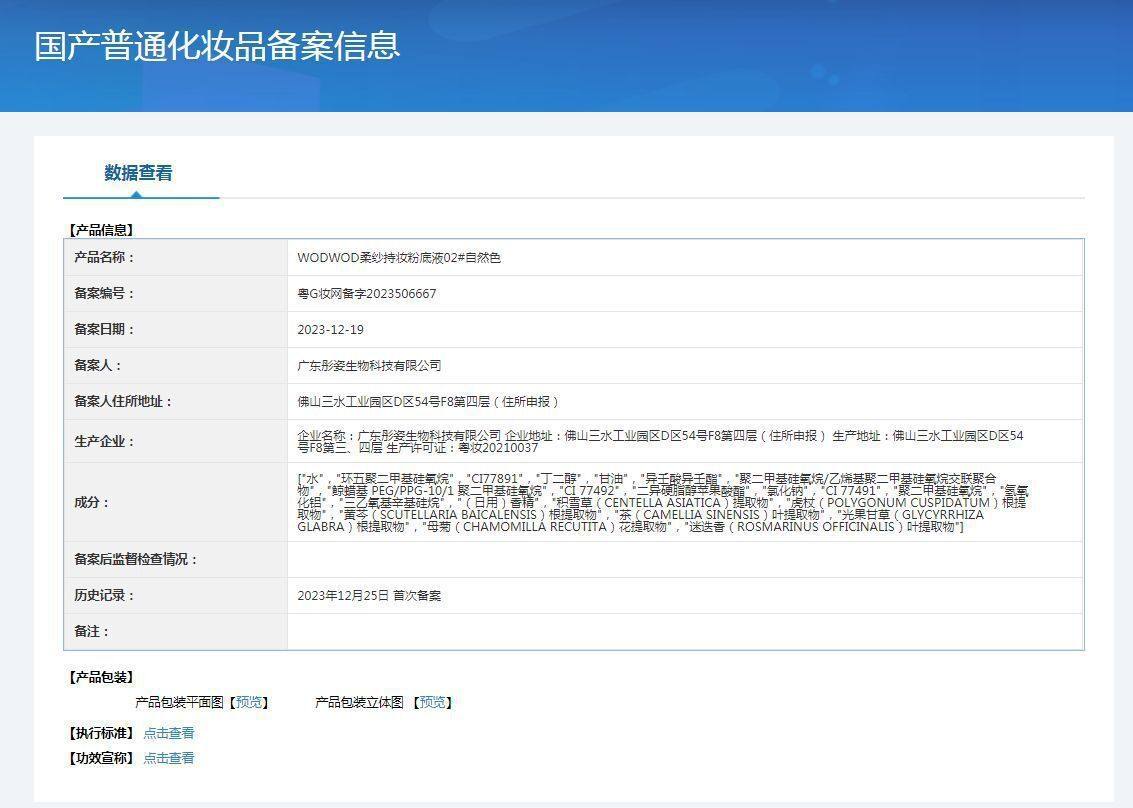The width and height of the screenshot is (1133, 808).
Task: Click the page title 国产普通化妆品备案信息
Action: pyautogui.click(x=217, y=46)
